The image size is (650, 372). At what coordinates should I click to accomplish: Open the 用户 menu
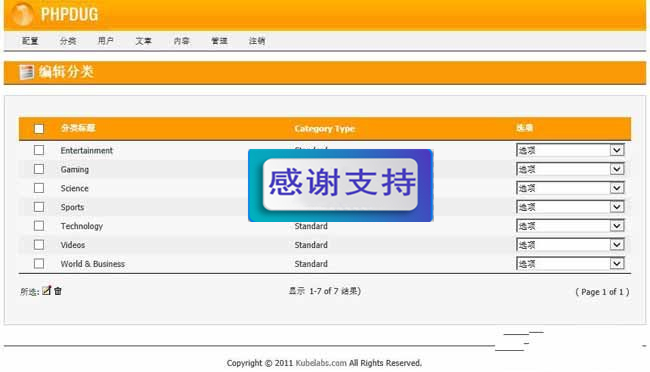click(106, 41)
